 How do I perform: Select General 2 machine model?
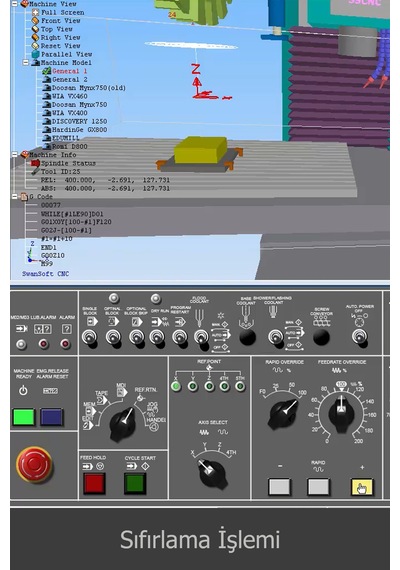pos(70,79)
